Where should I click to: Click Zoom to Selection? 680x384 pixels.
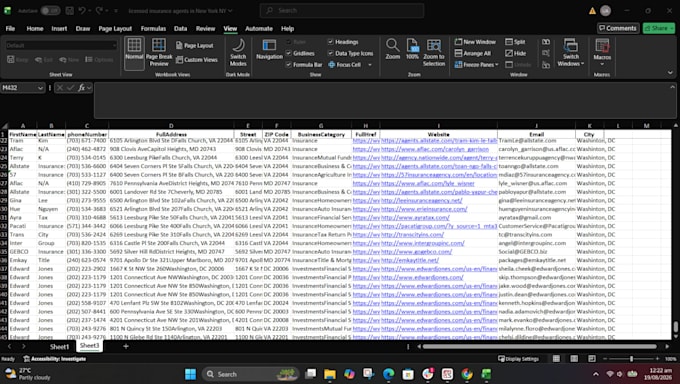click(434, 53)
